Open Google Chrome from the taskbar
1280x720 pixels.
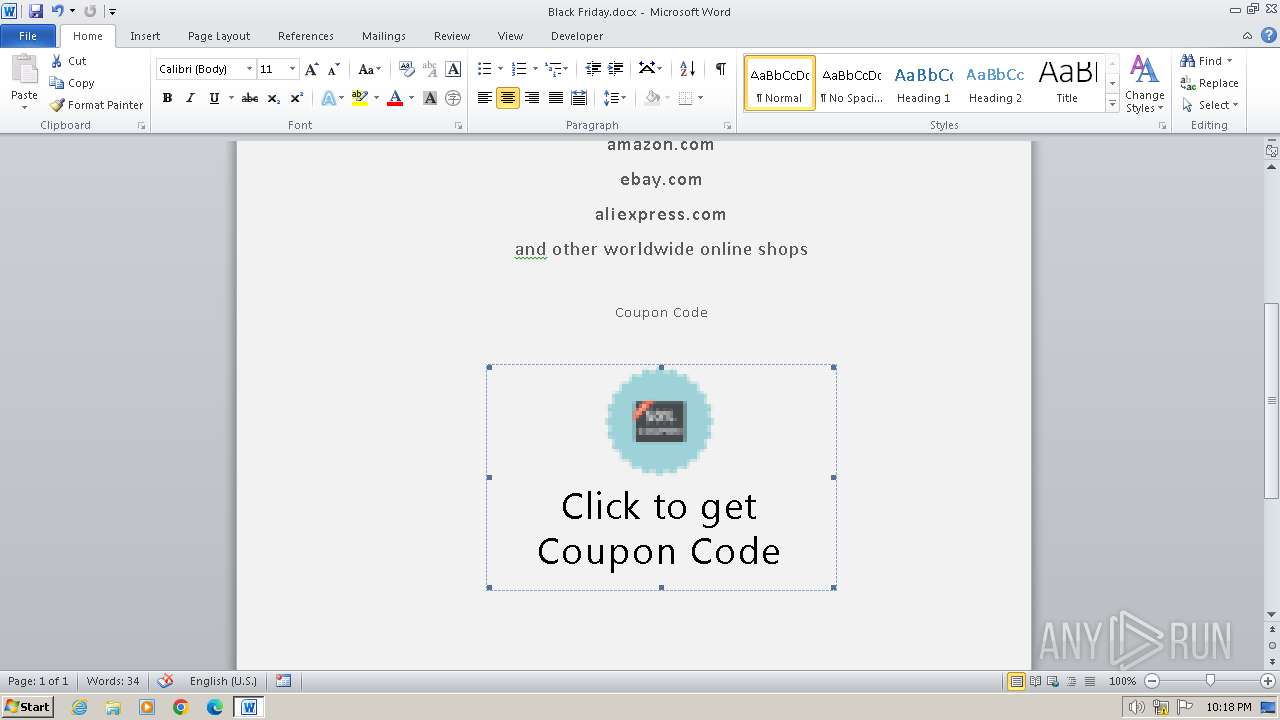click(181, 707)
